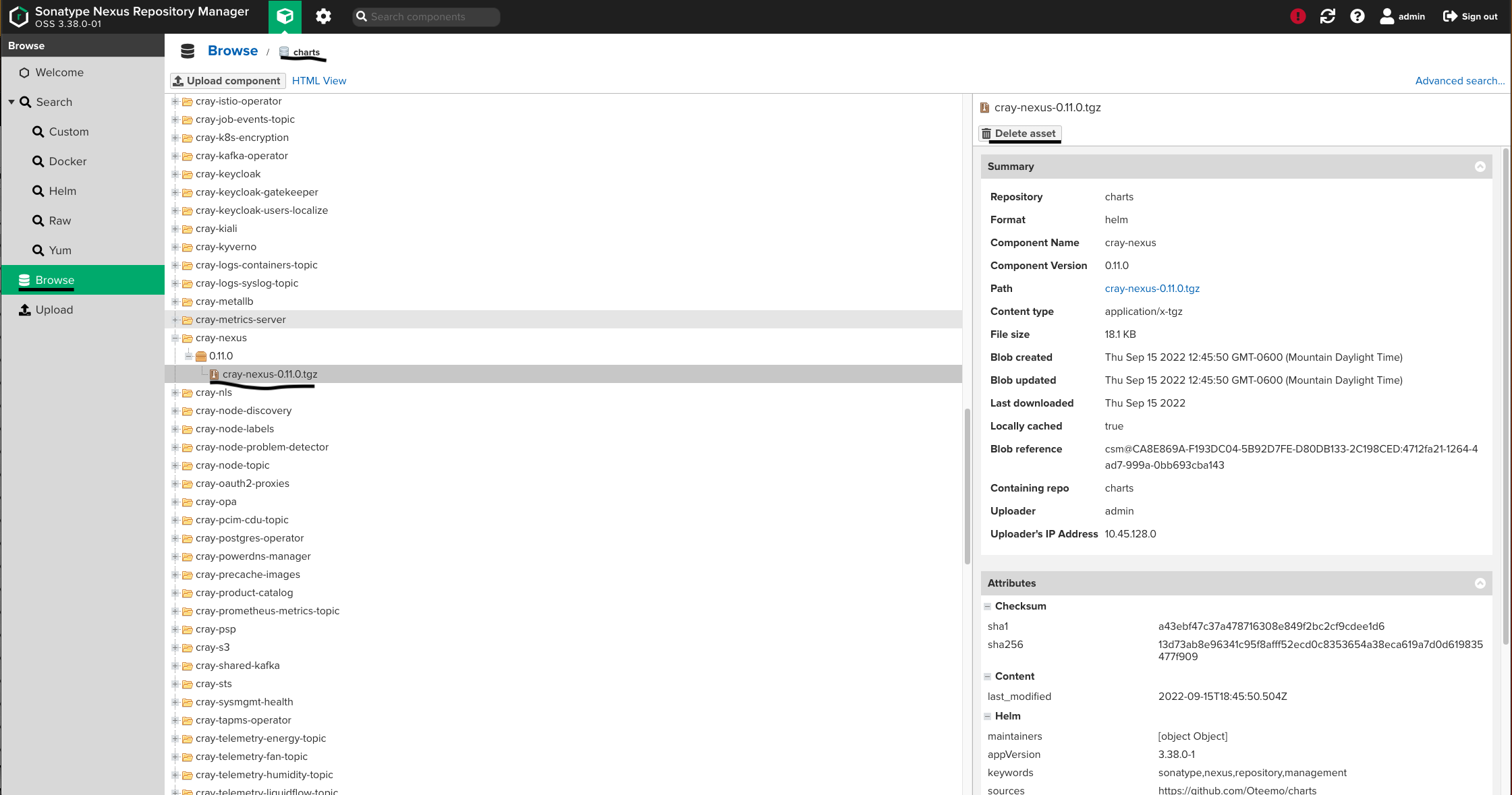Screen dimensions: 1512x795
Task: Select the cray-oauth2-proxies row
Action: pyautogui.click(x=563, y=483)
